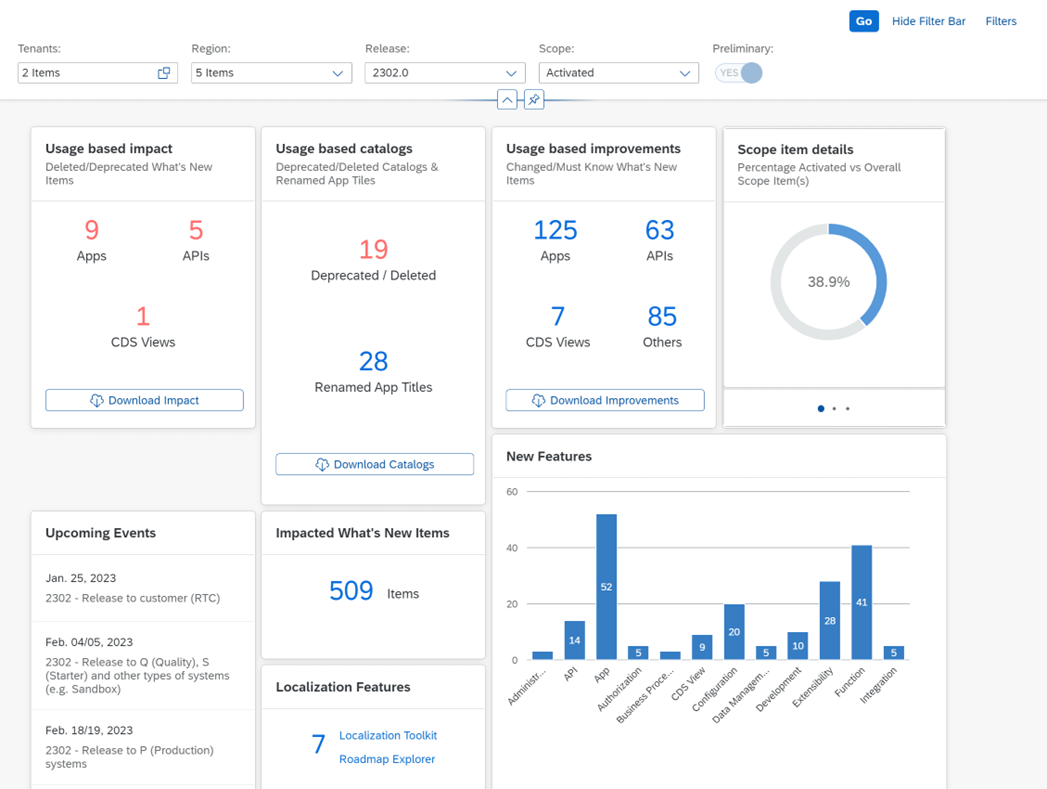
Task: Select the first carousel page dot
Action: click(x=821, y=409)
